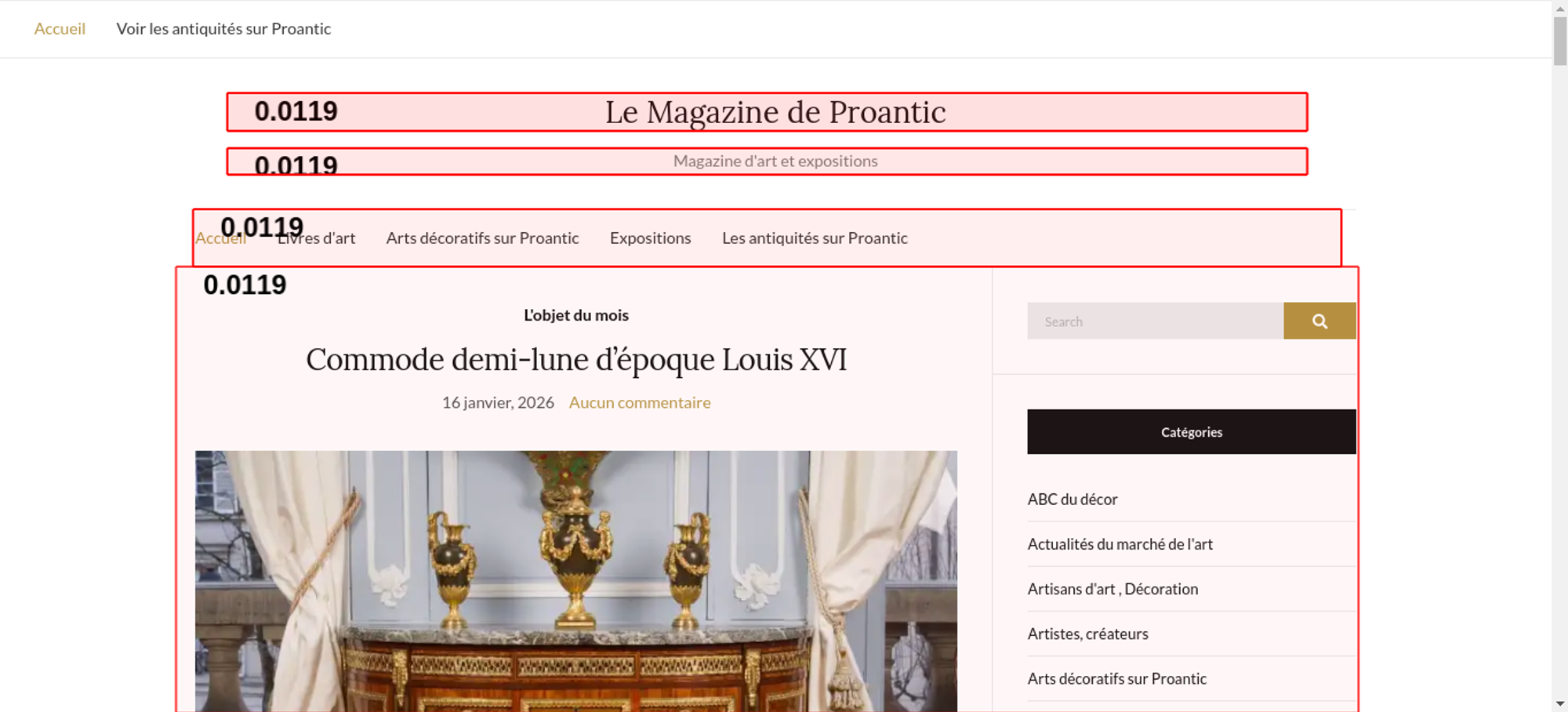Click the search magnifier icon button
Image resolution: width=1568 pixels, height=712 pixels.
[x=1319, y=321]
